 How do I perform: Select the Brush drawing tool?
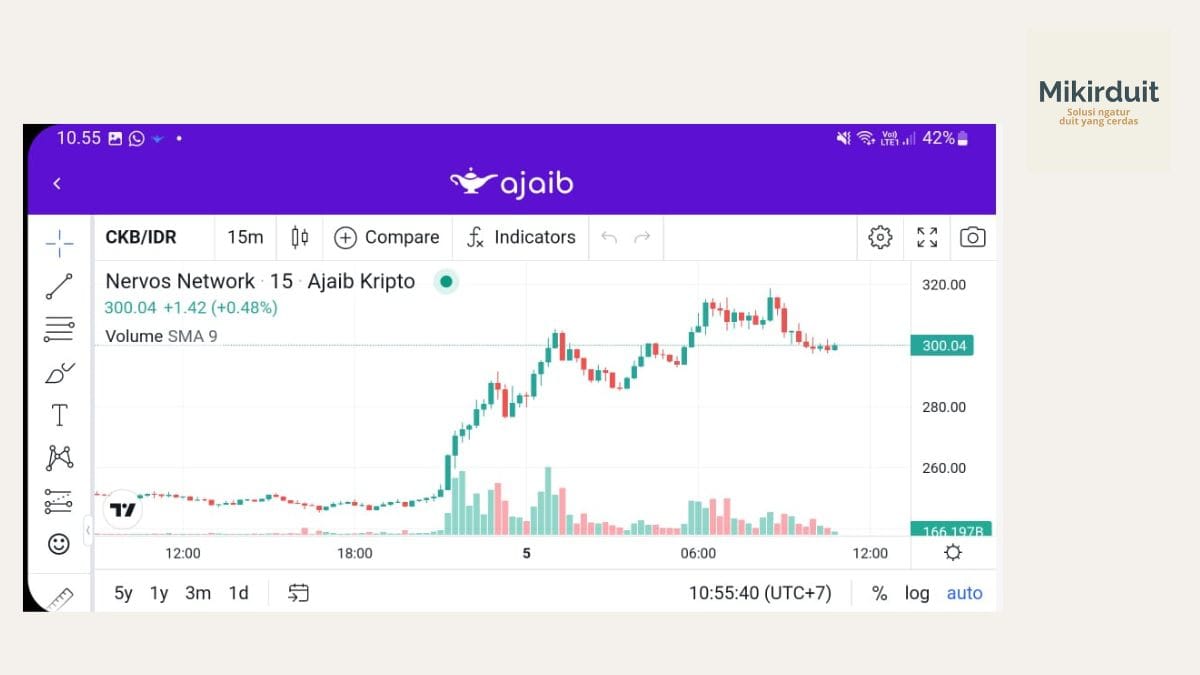[58, 371]
